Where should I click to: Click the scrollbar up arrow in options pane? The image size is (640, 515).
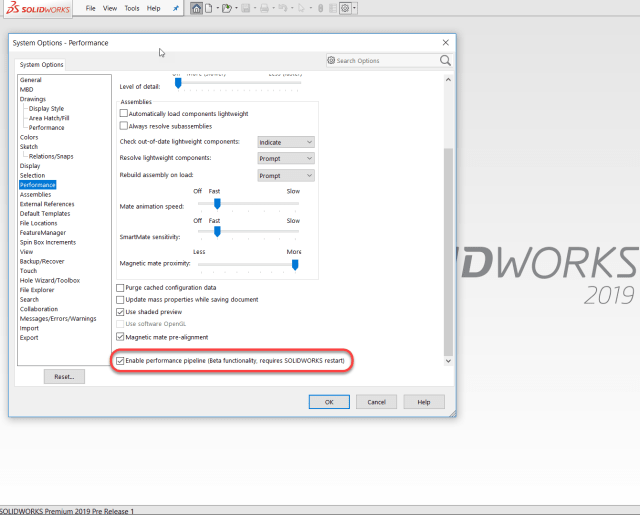pyautogui.click(x=448, y=80)
